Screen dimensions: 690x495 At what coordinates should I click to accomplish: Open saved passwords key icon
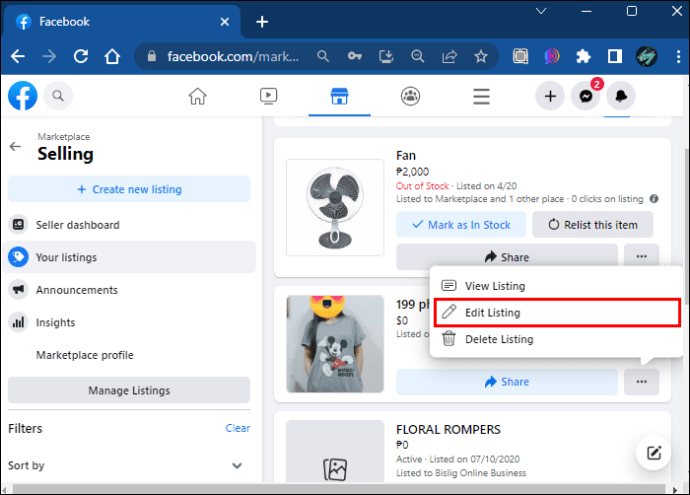(355, 56)
